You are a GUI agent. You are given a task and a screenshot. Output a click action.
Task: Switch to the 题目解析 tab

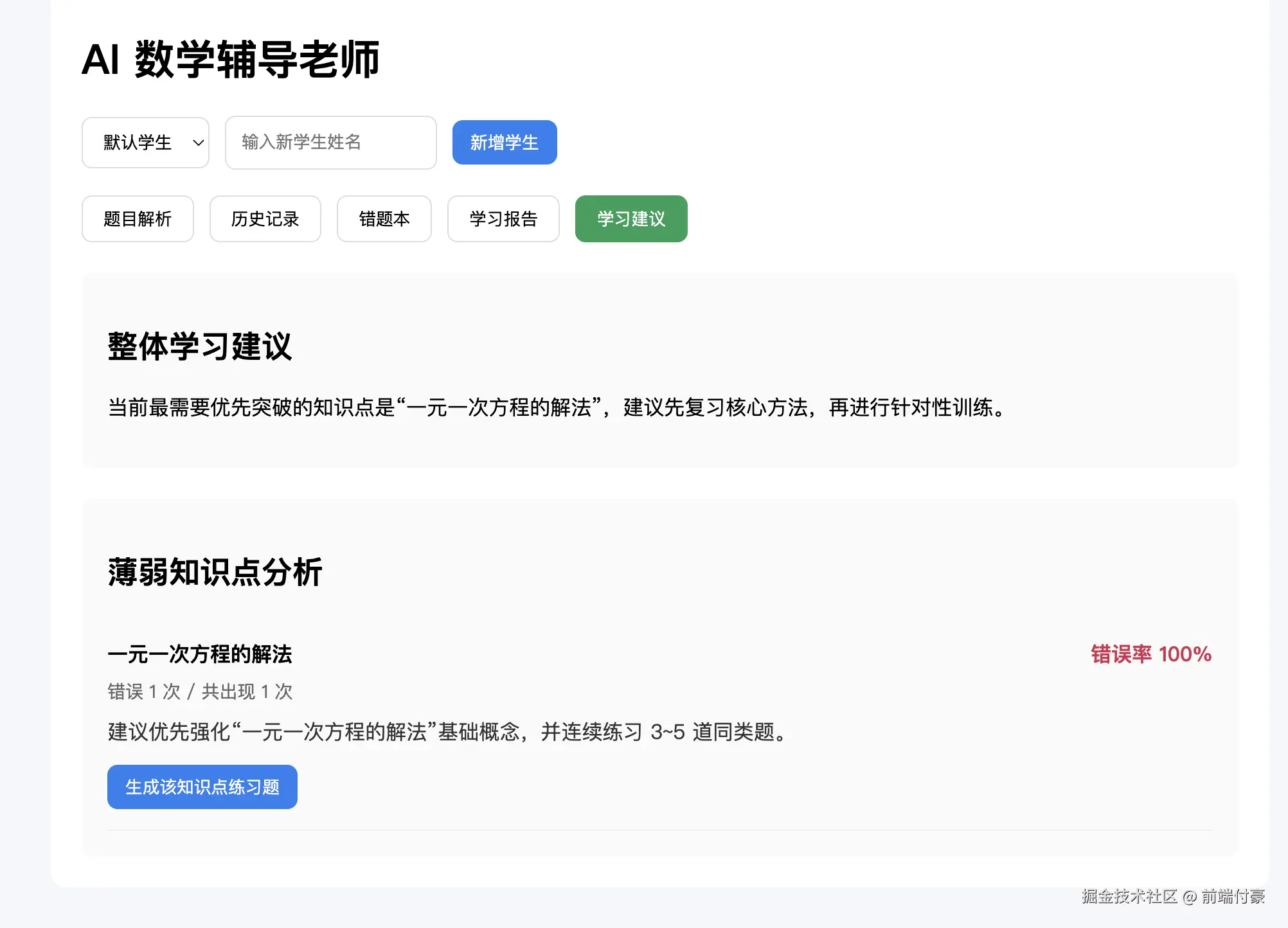(x=138, y=219)
